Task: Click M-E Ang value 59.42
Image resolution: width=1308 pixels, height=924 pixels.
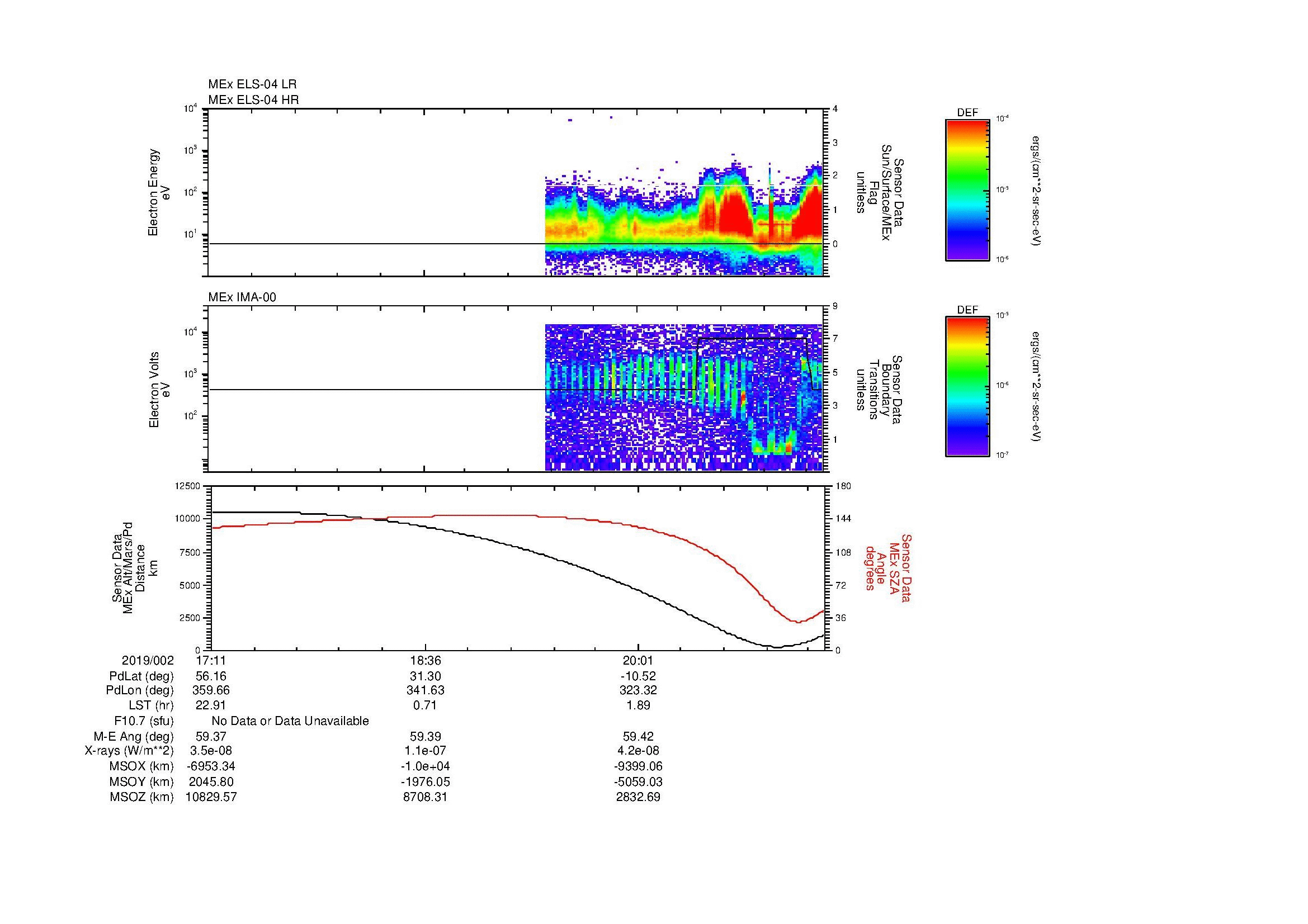Action: [x=638, y=737]
